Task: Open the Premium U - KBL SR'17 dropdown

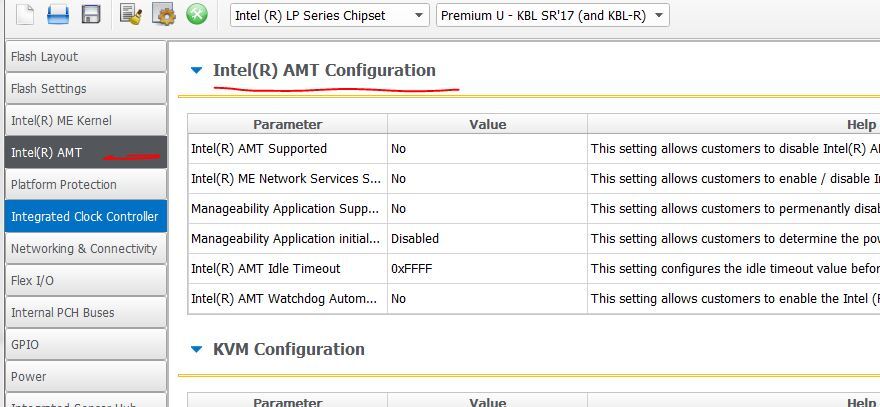Action: pos(552,15)
